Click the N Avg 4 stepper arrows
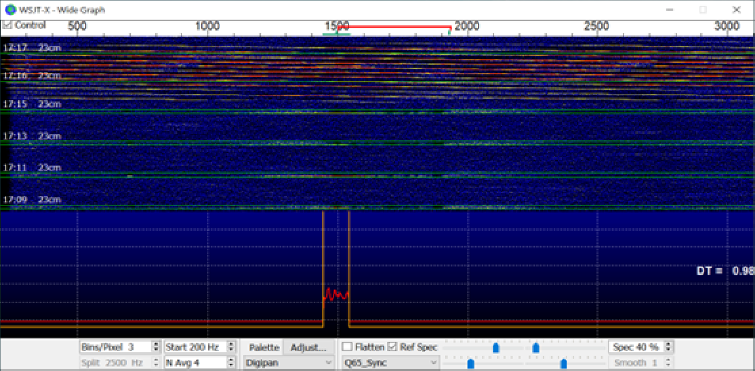Image resolution: width=755 pixels, height=371 pixels. tap(231, 363)
